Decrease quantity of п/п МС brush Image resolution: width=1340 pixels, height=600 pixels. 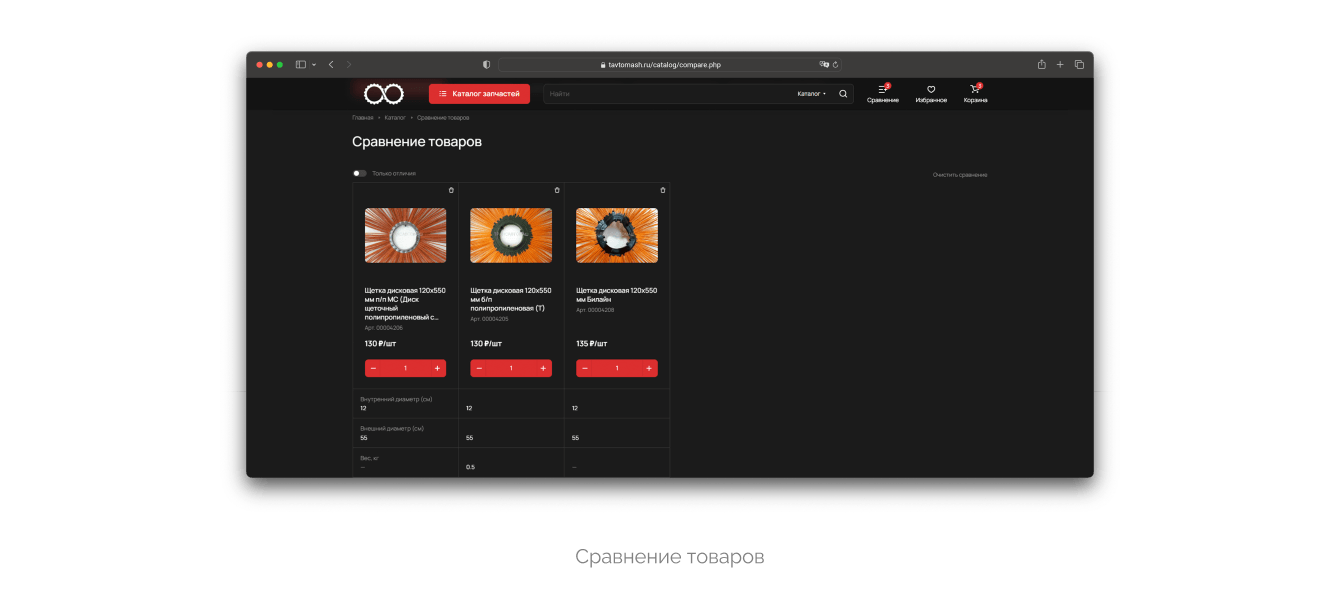click(x=373, y=368)
